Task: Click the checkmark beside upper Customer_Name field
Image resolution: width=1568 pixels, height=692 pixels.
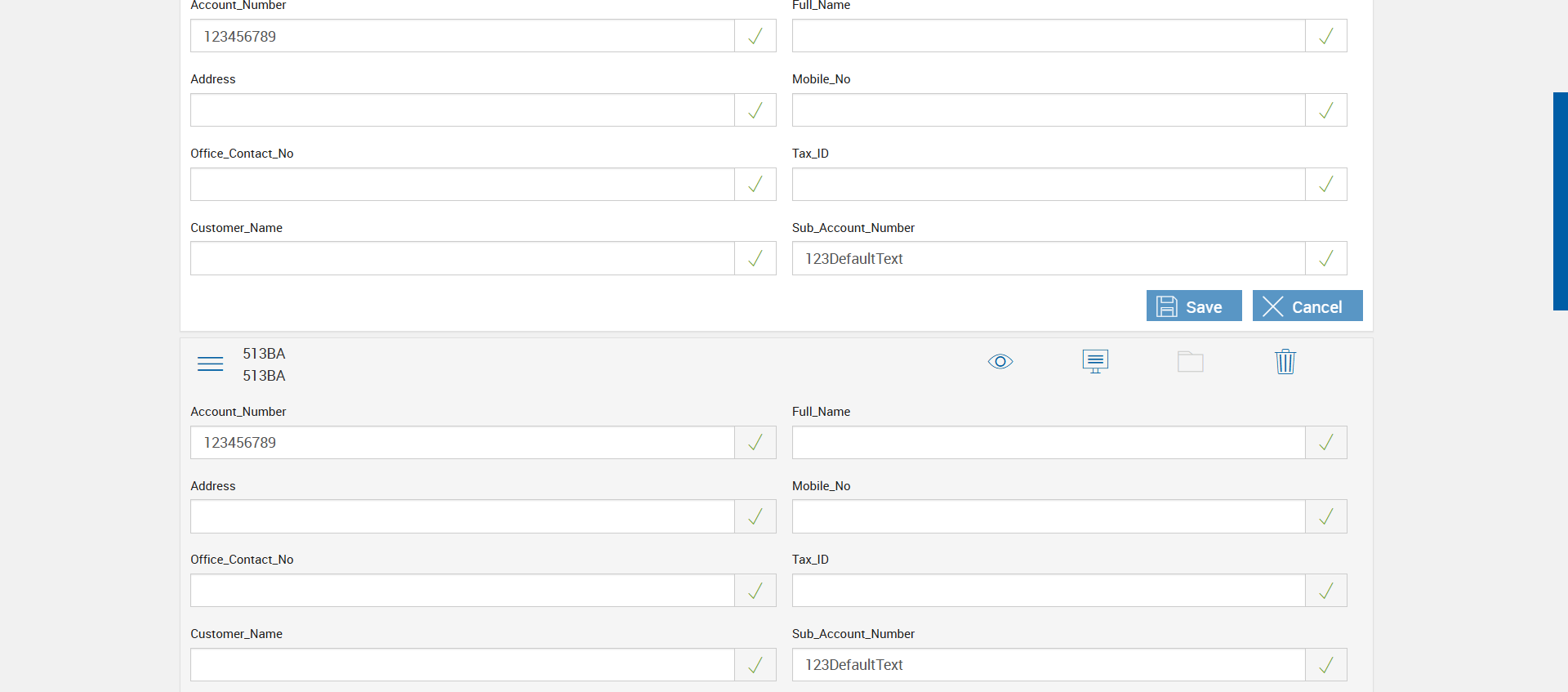Action: [x=755, y=258]
